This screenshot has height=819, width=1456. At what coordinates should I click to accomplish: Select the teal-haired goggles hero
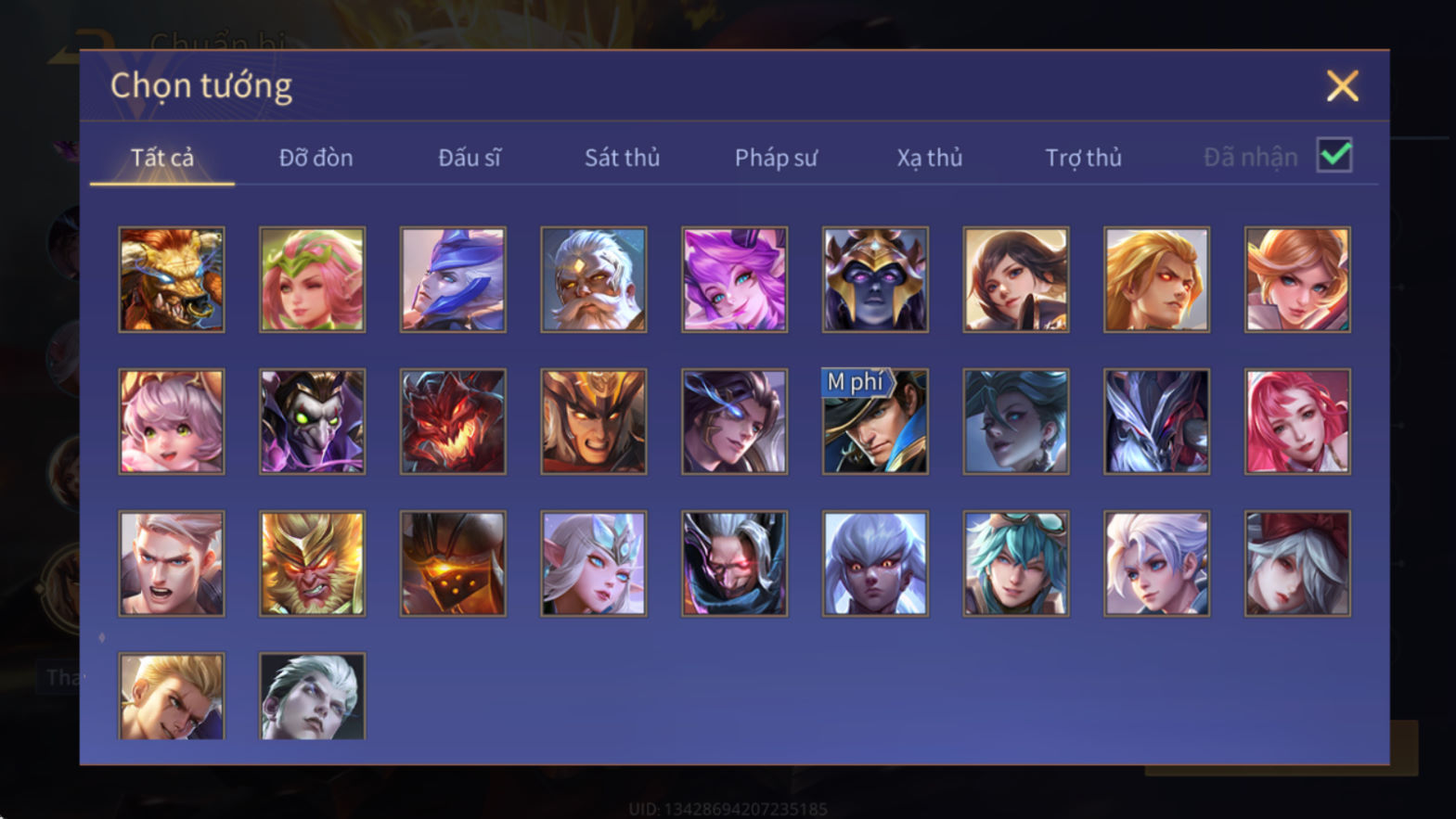1016,563
